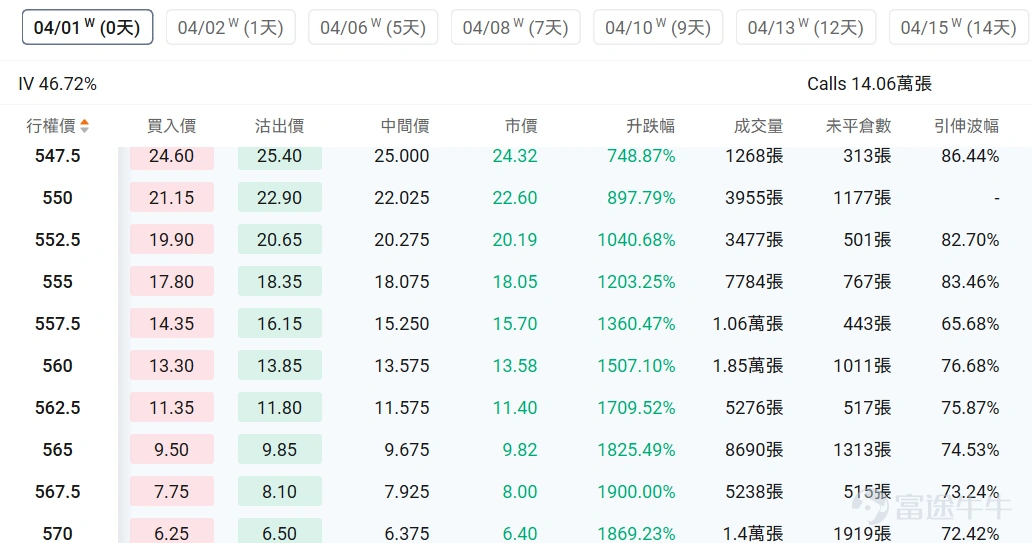Click ask price 20.65 for 552.5 strike
This screenshot has height=543, width=1032.
pos(280,240)
